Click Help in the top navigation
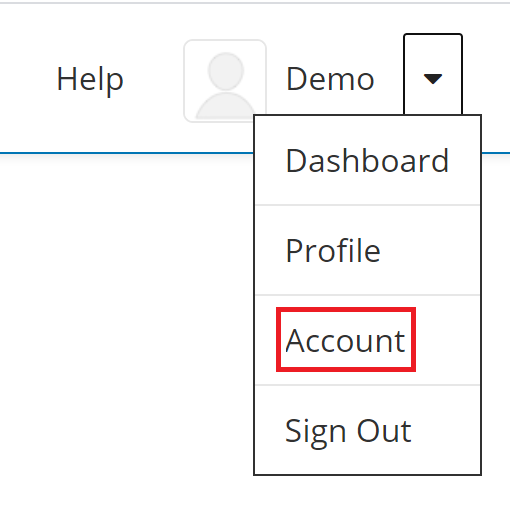This screenshot has width=510, height=507. point(90,79)
